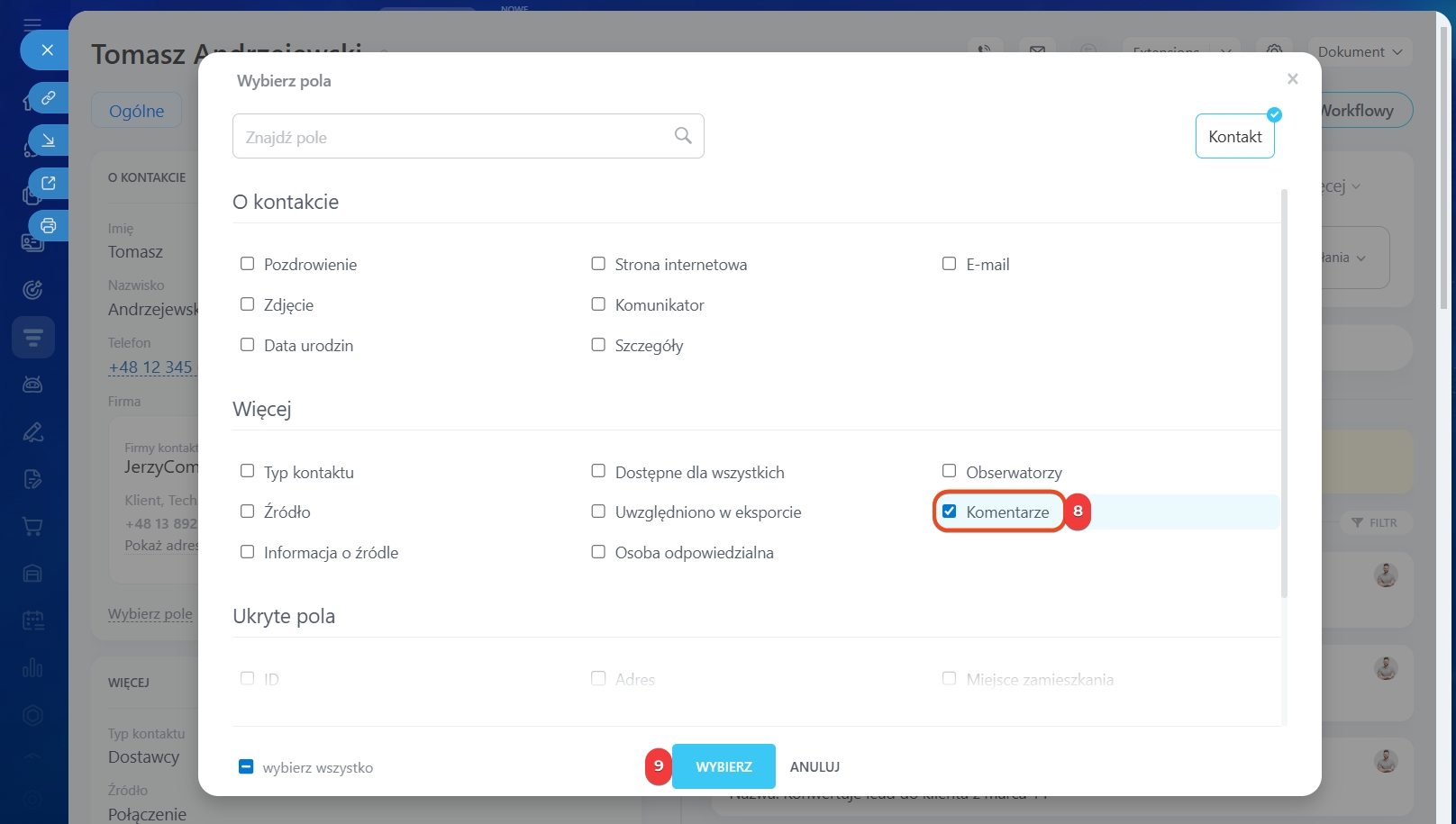This screenshot has height=824, width=1456.
Task: Click the magnifier icon in search field
Action: (683, 135)
